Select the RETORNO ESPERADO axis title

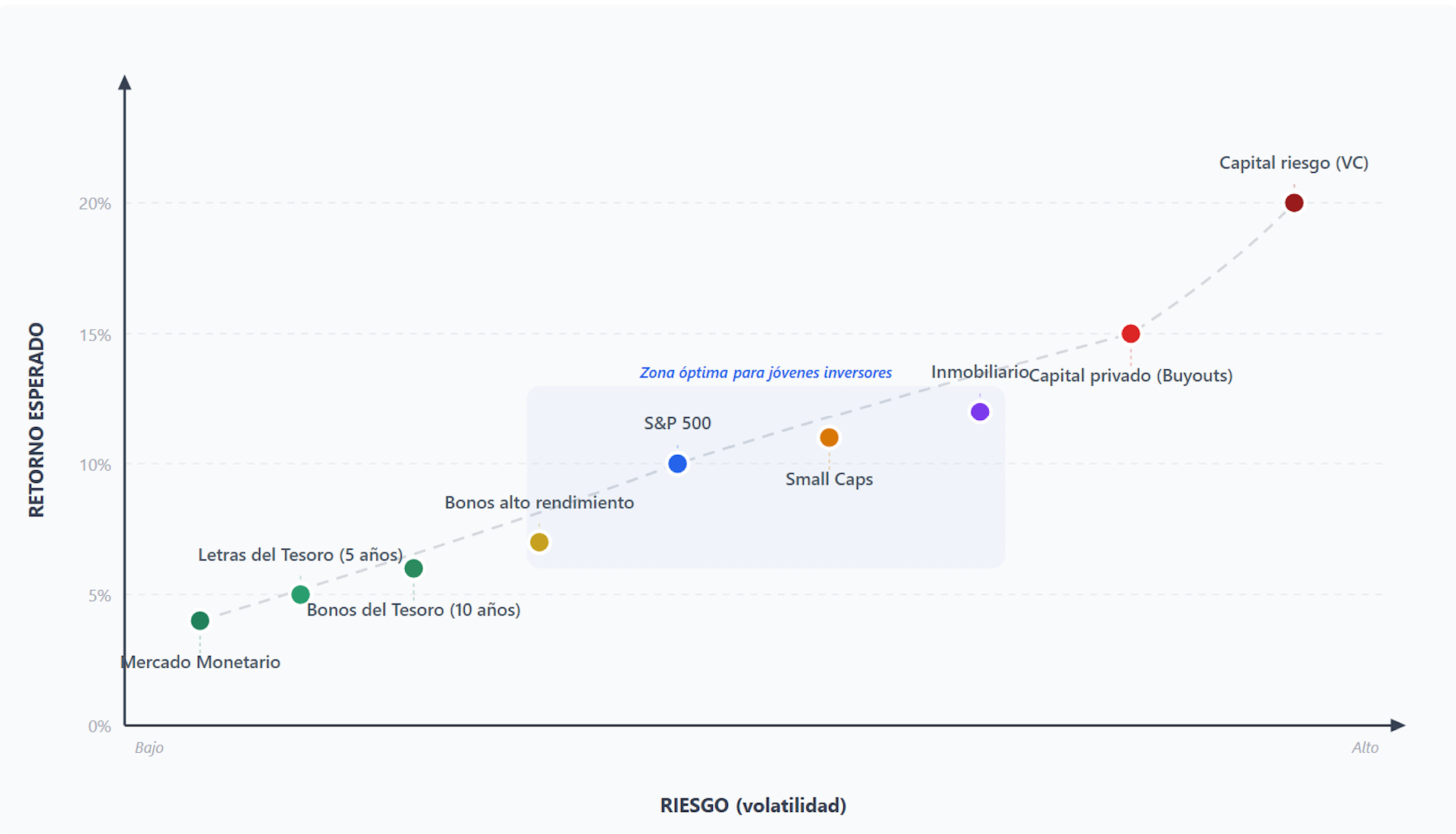tap(36, 420)
